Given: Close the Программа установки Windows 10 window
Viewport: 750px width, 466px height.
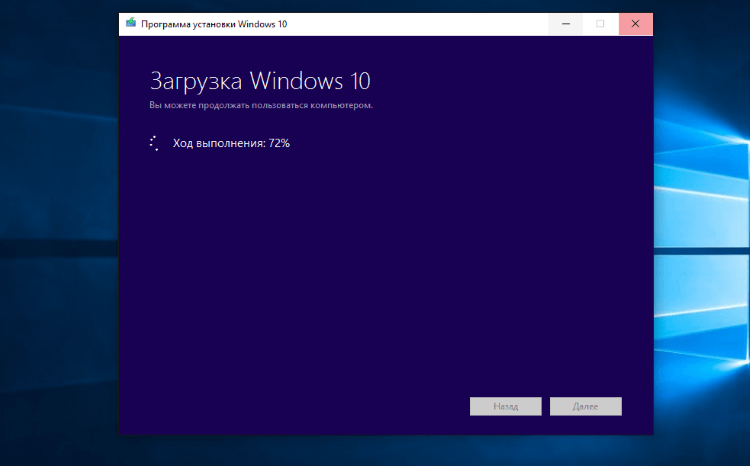Looking at the screenshot, I should (635, 24).
